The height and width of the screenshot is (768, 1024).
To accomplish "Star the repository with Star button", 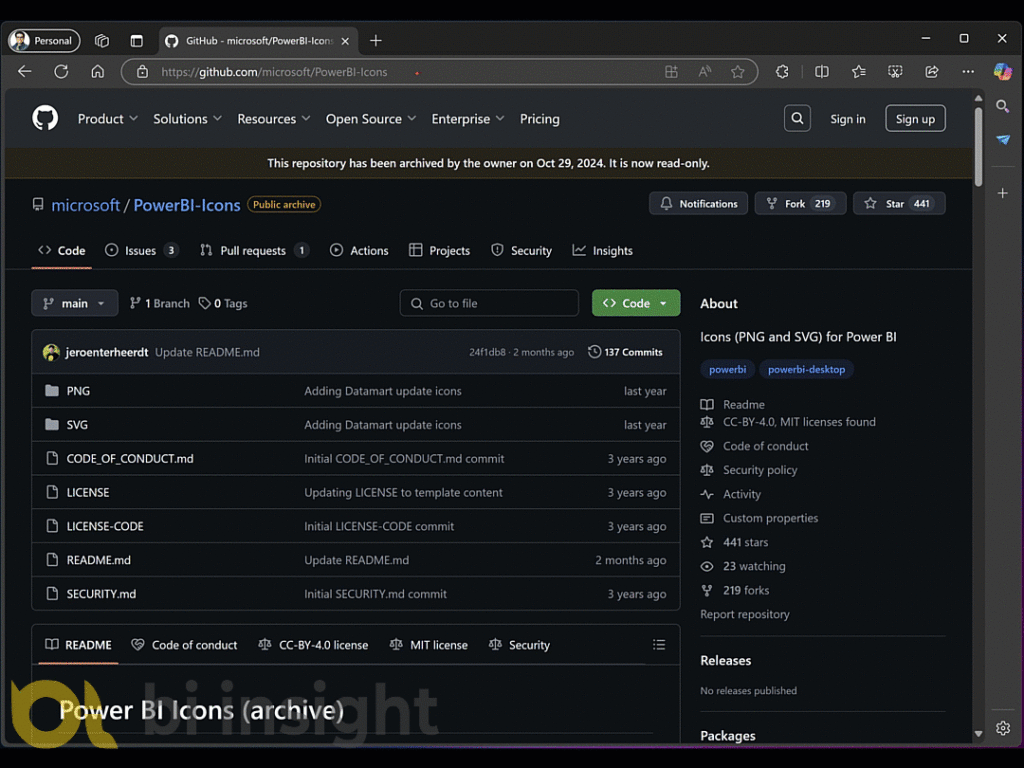I will (899, 204).
